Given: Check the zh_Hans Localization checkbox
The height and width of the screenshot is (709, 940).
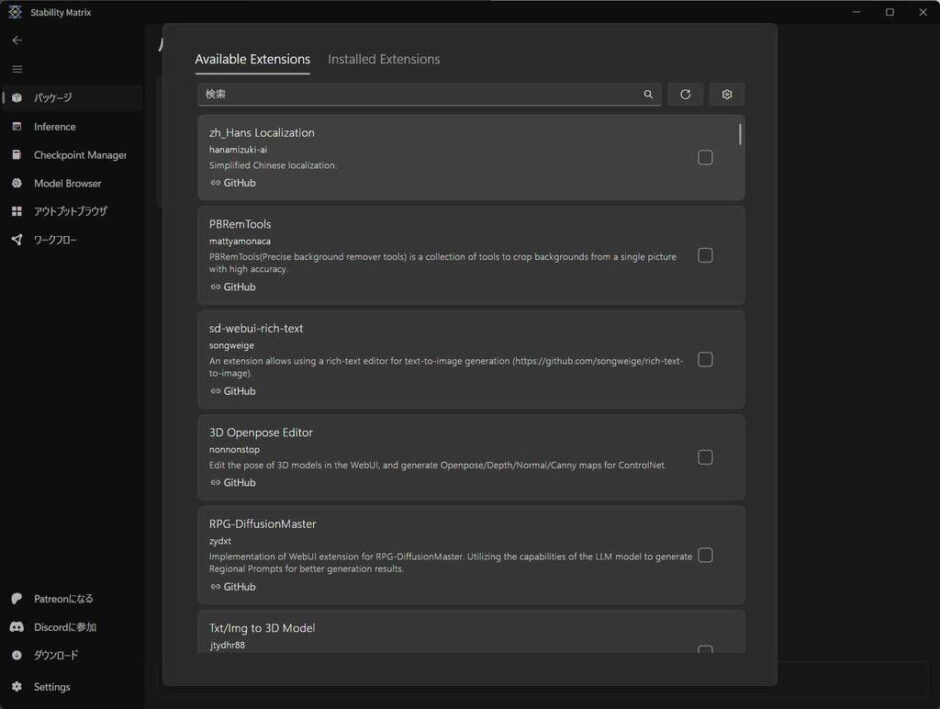Looking at the screenshot, I should [x=705, y=157].
